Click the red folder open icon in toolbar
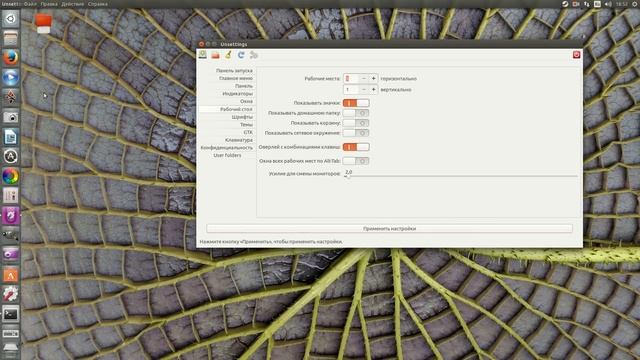Viewport: 640px width, 360px height. coord(215,55)
